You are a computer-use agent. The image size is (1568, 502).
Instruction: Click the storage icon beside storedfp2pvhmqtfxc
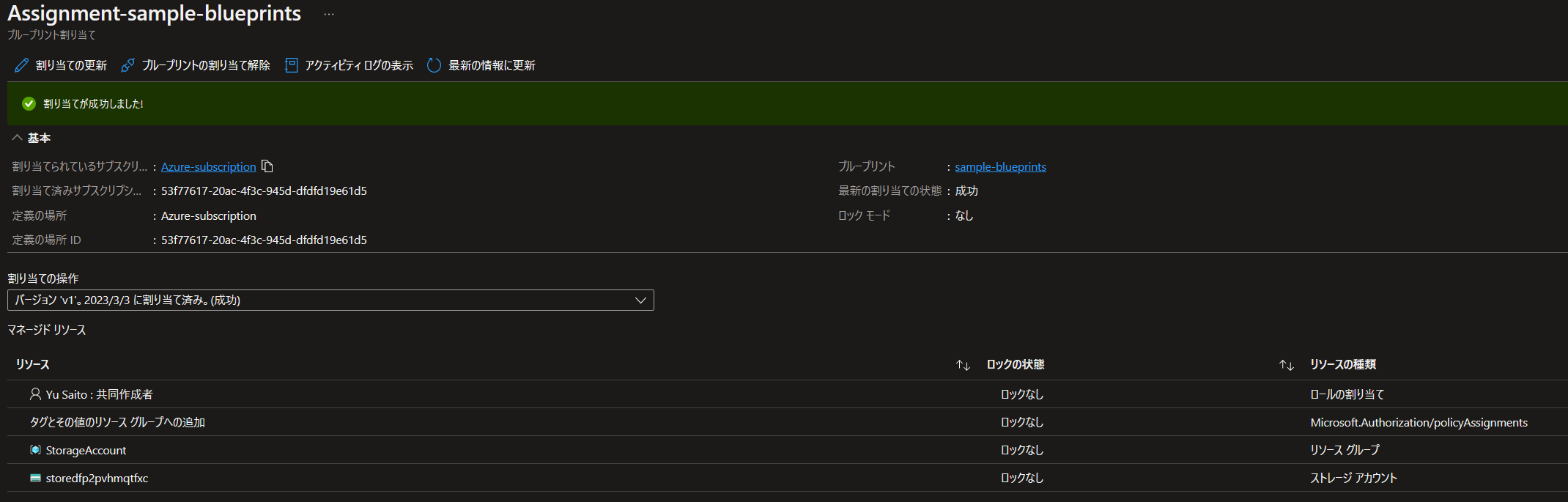pyautogui.click(x=35, y=478)
